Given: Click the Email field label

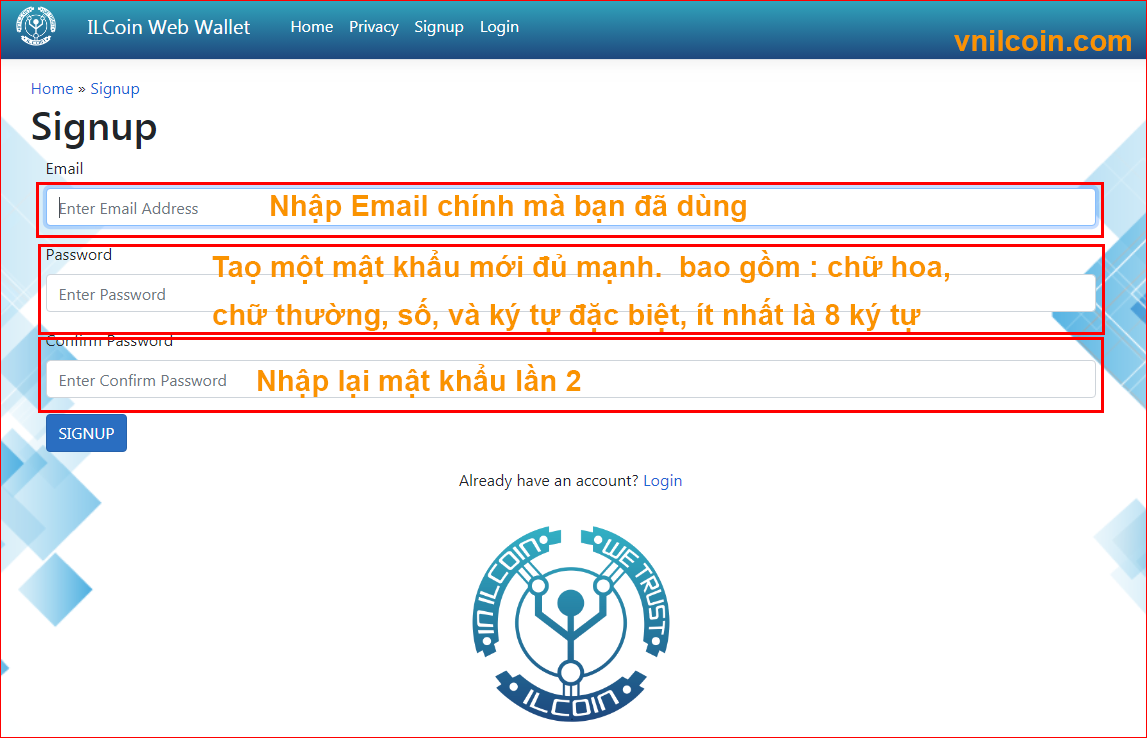Looking at the screenshot, I should (64, 169).
